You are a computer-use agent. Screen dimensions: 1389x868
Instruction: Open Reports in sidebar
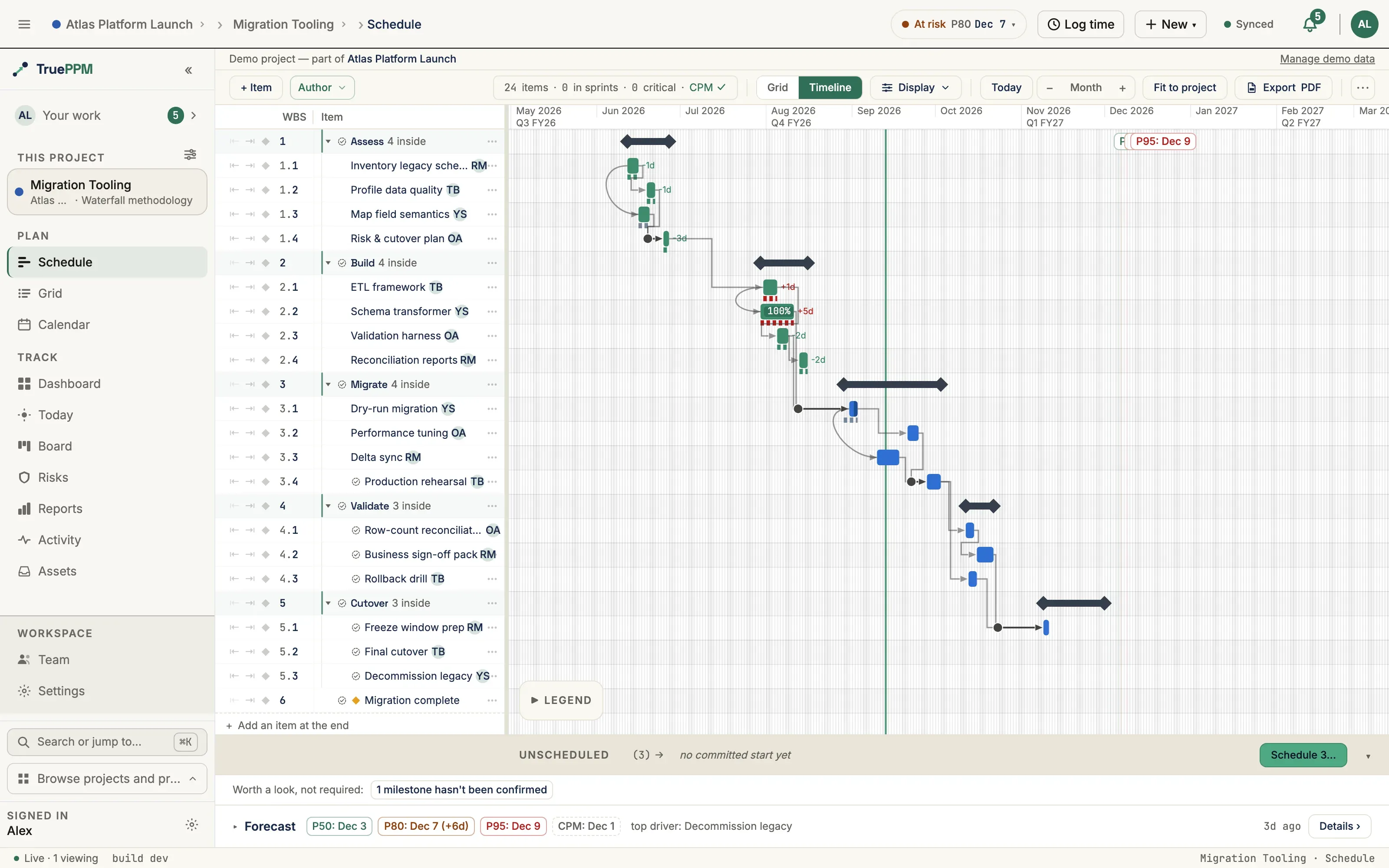107,509
